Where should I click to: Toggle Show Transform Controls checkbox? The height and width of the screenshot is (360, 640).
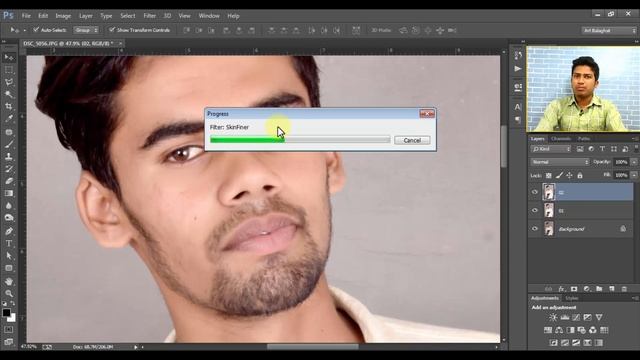[112, 30]
